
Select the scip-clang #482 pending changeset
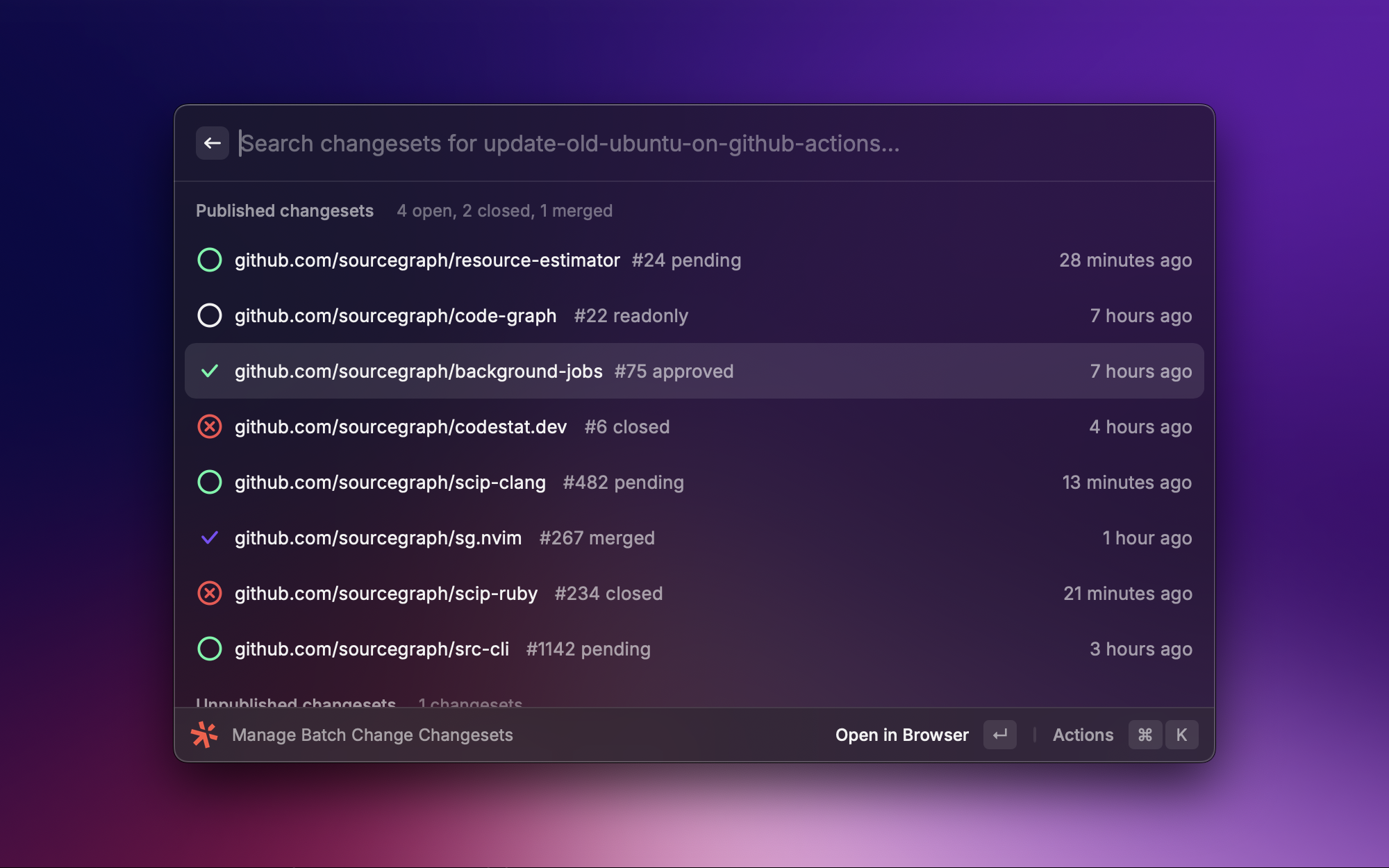(458, 482)
